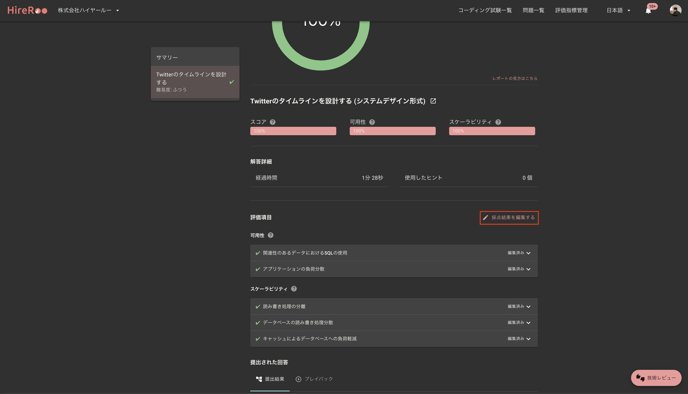The image size is (688, 394).
Task: Show help for スコア
Action: pos(272,122)
